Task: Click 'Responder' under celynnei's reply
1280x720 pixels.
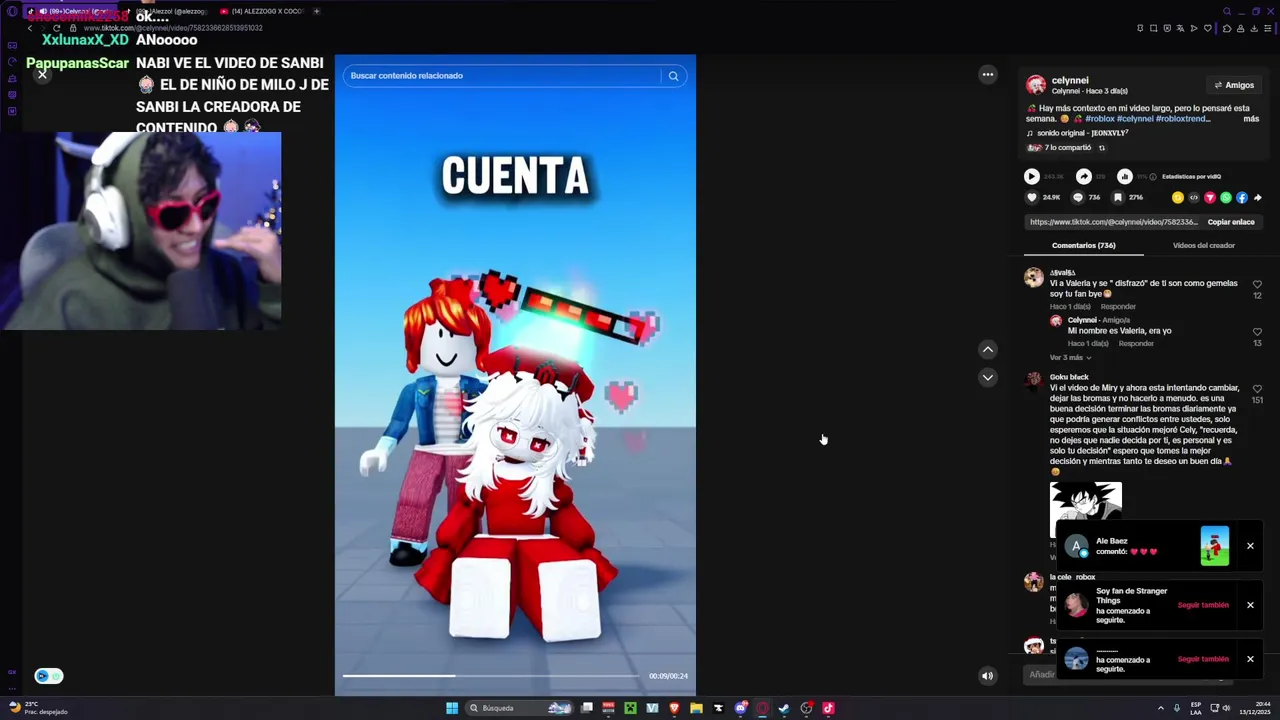Action: 1136,344
